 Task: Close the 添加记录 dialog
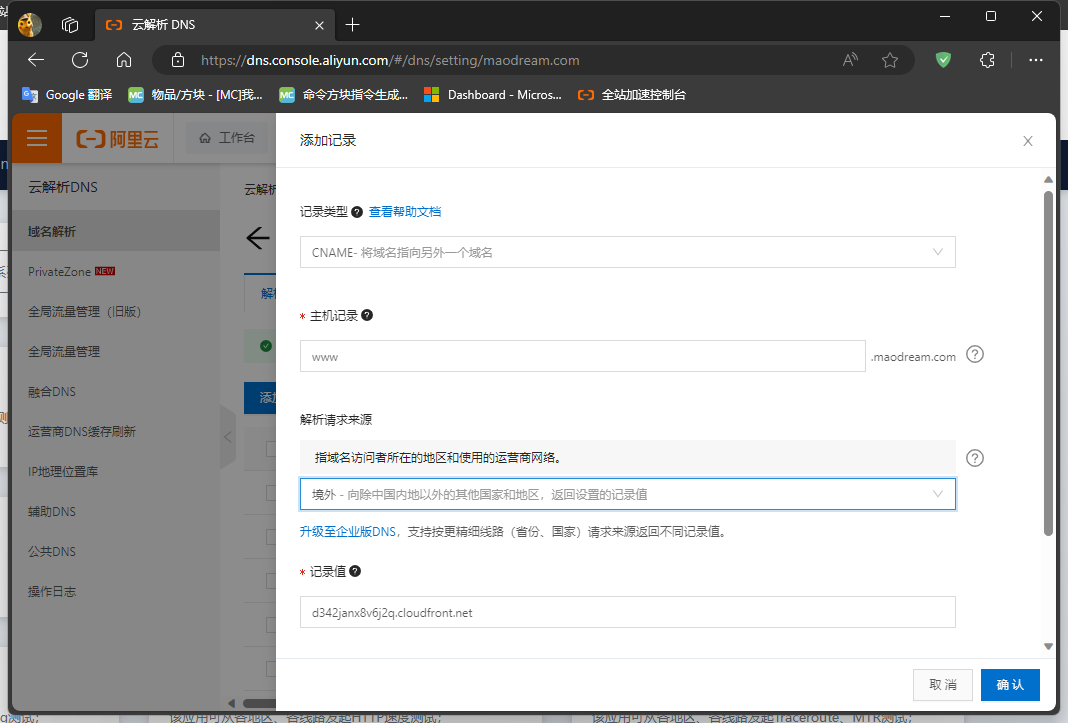click(1028, 141)
